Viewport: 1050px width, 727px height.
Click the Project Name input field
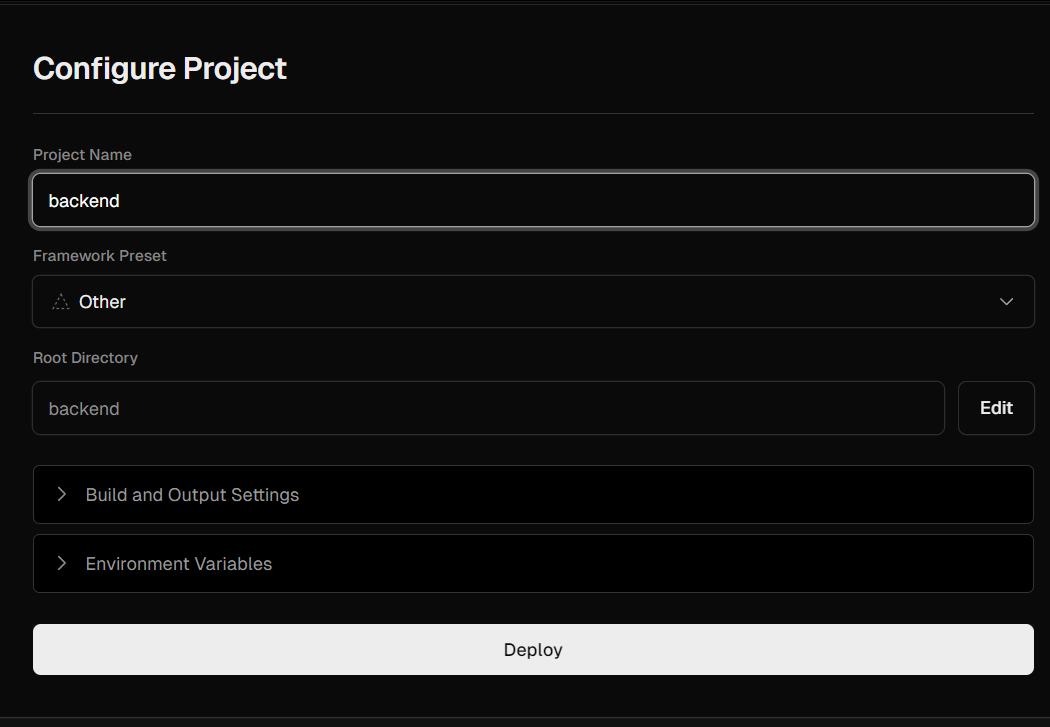click(533, 201)
